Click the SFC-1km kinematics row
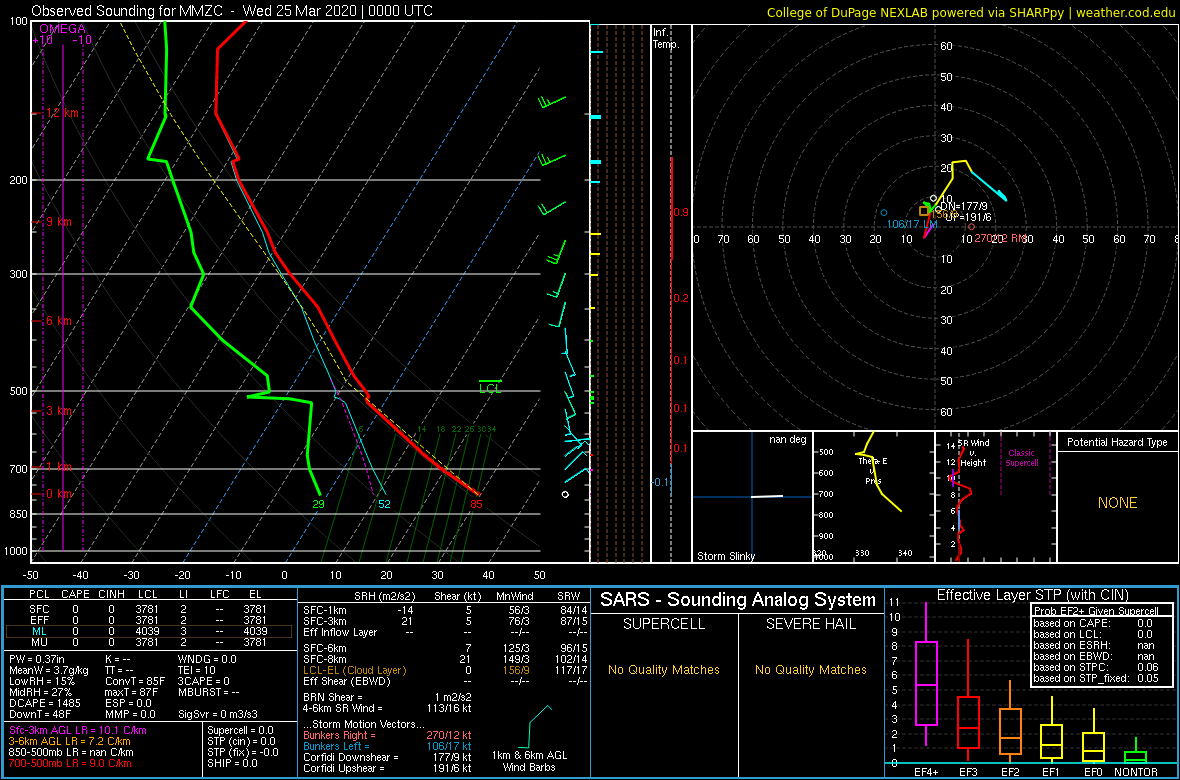 (x=444, y=610)
